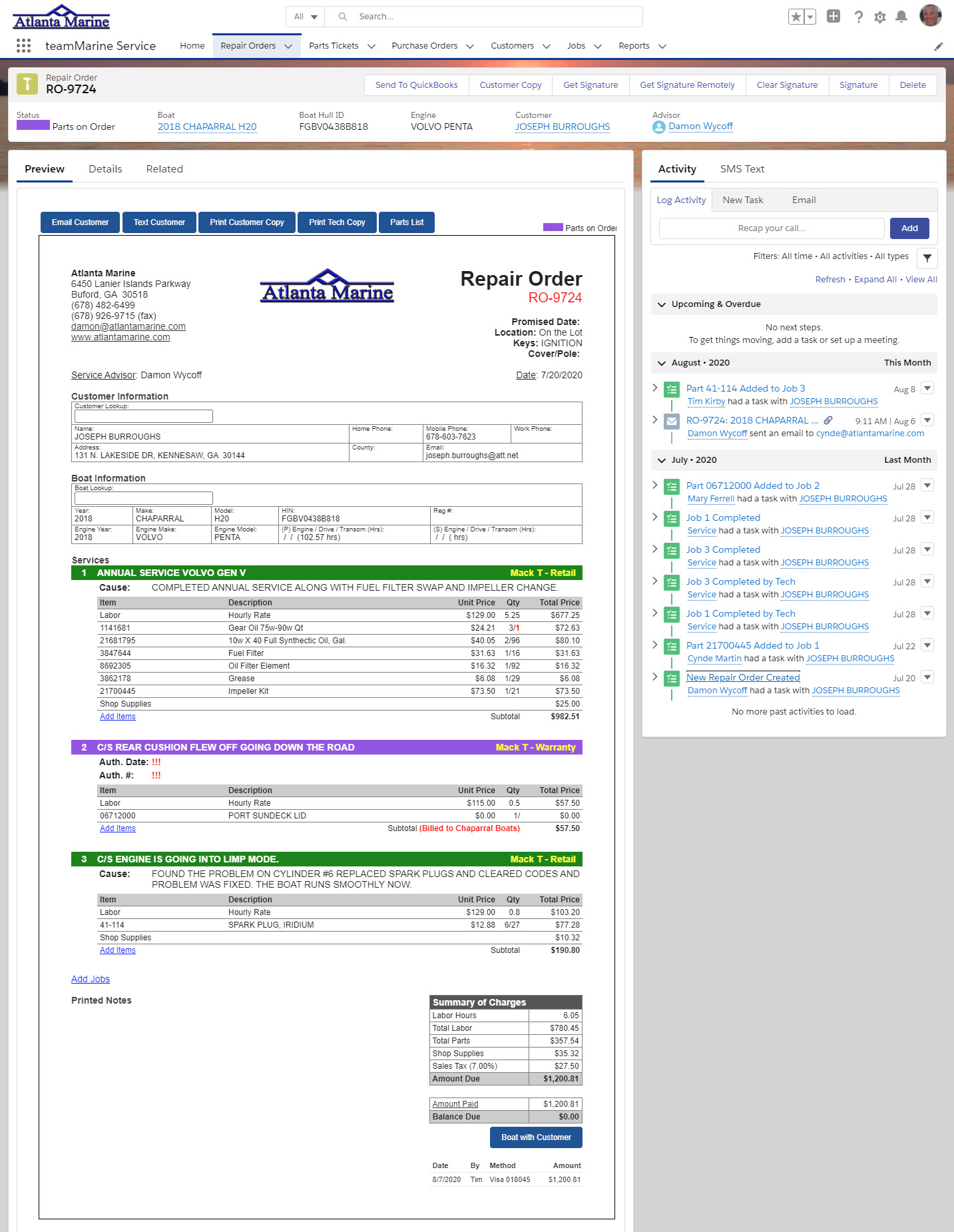The image size is (954, 1232).
Task: Open action menu for Job 1 Completed by Tech
Action: [x=927, y=613]
